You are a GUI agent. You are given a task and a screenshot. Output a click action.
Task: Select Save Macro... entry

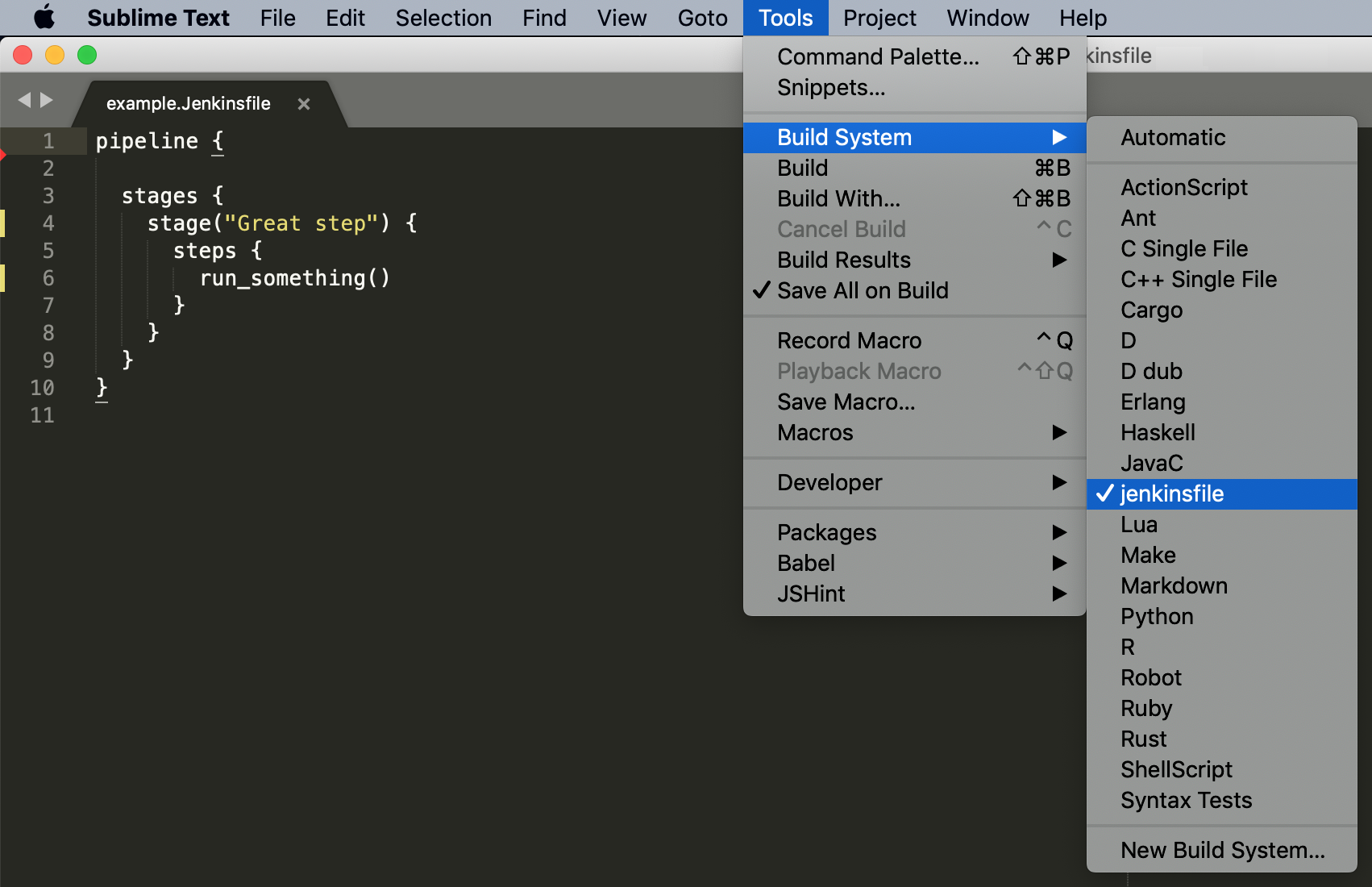915,402
